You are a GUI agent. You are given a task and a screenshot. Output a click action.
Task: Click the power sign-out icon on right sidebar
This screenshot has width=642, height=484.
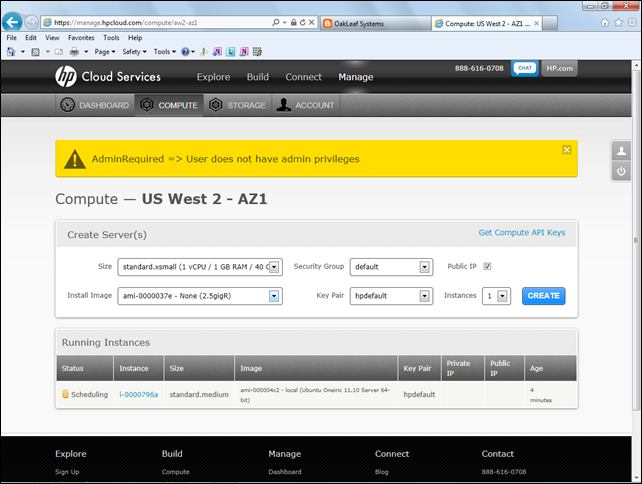click(x=621, y=171)
